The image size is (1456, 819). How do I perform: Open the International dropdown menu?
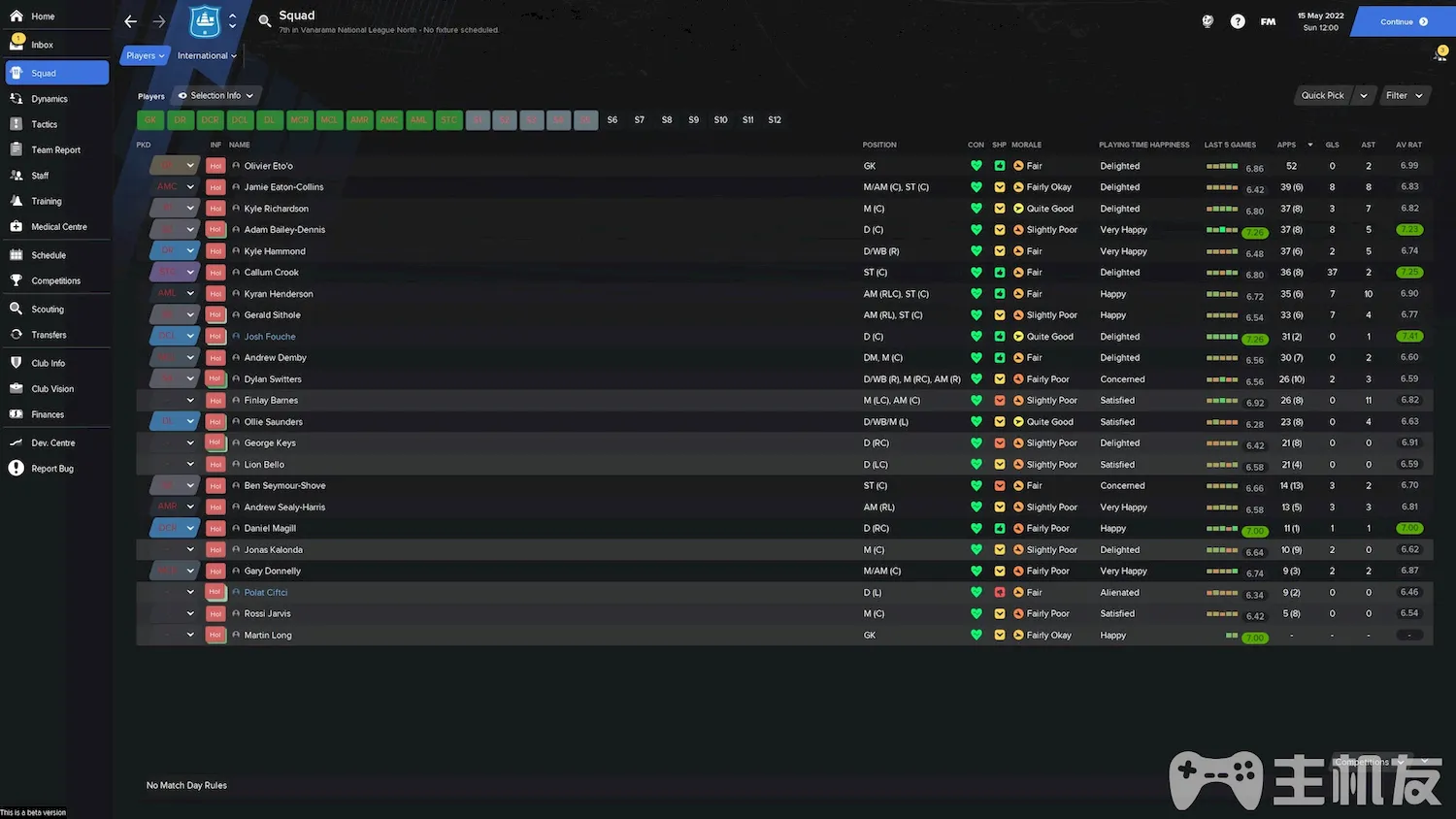(x=207, y=56)
